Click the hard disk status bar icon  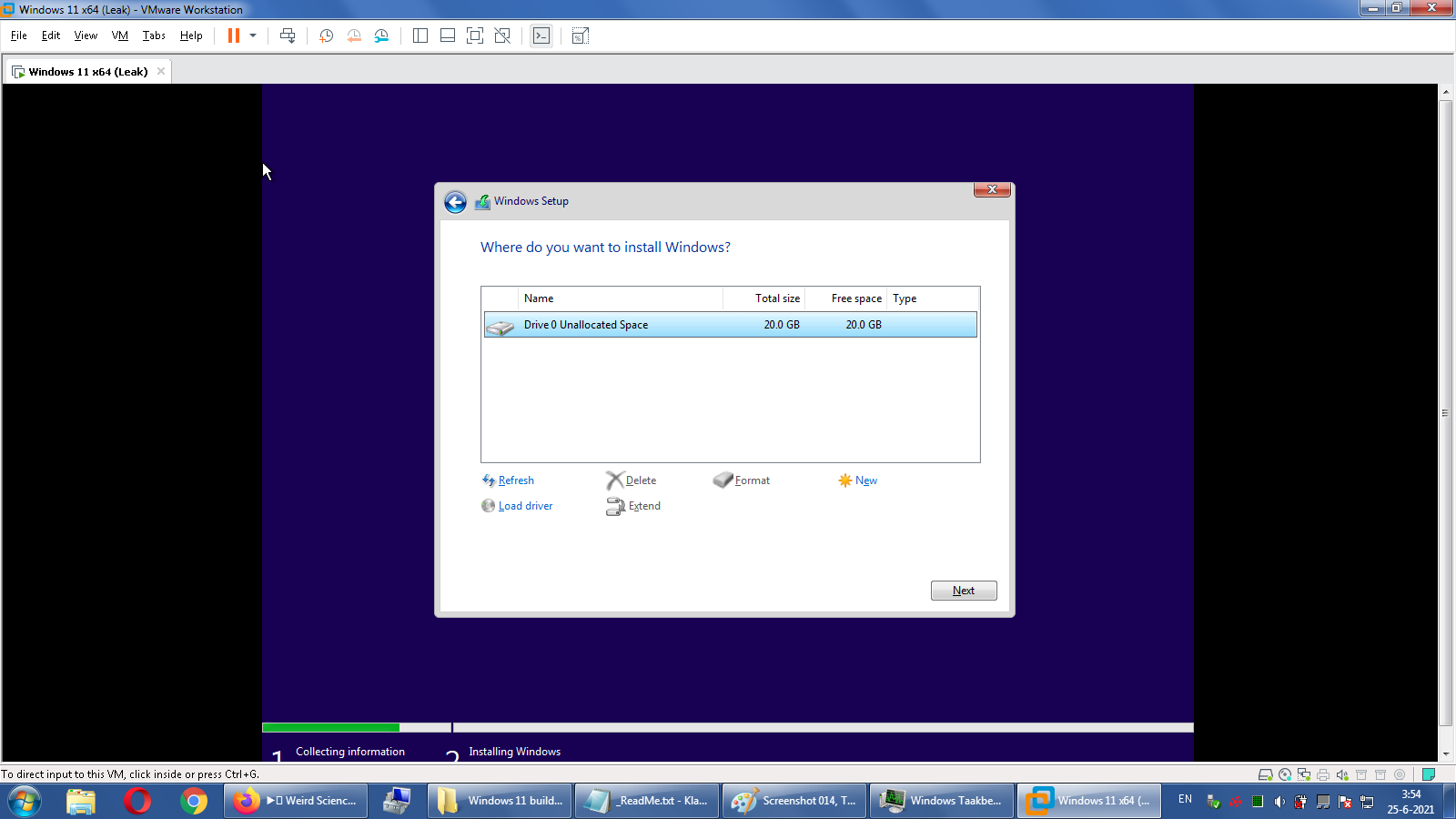(1265, 775)
